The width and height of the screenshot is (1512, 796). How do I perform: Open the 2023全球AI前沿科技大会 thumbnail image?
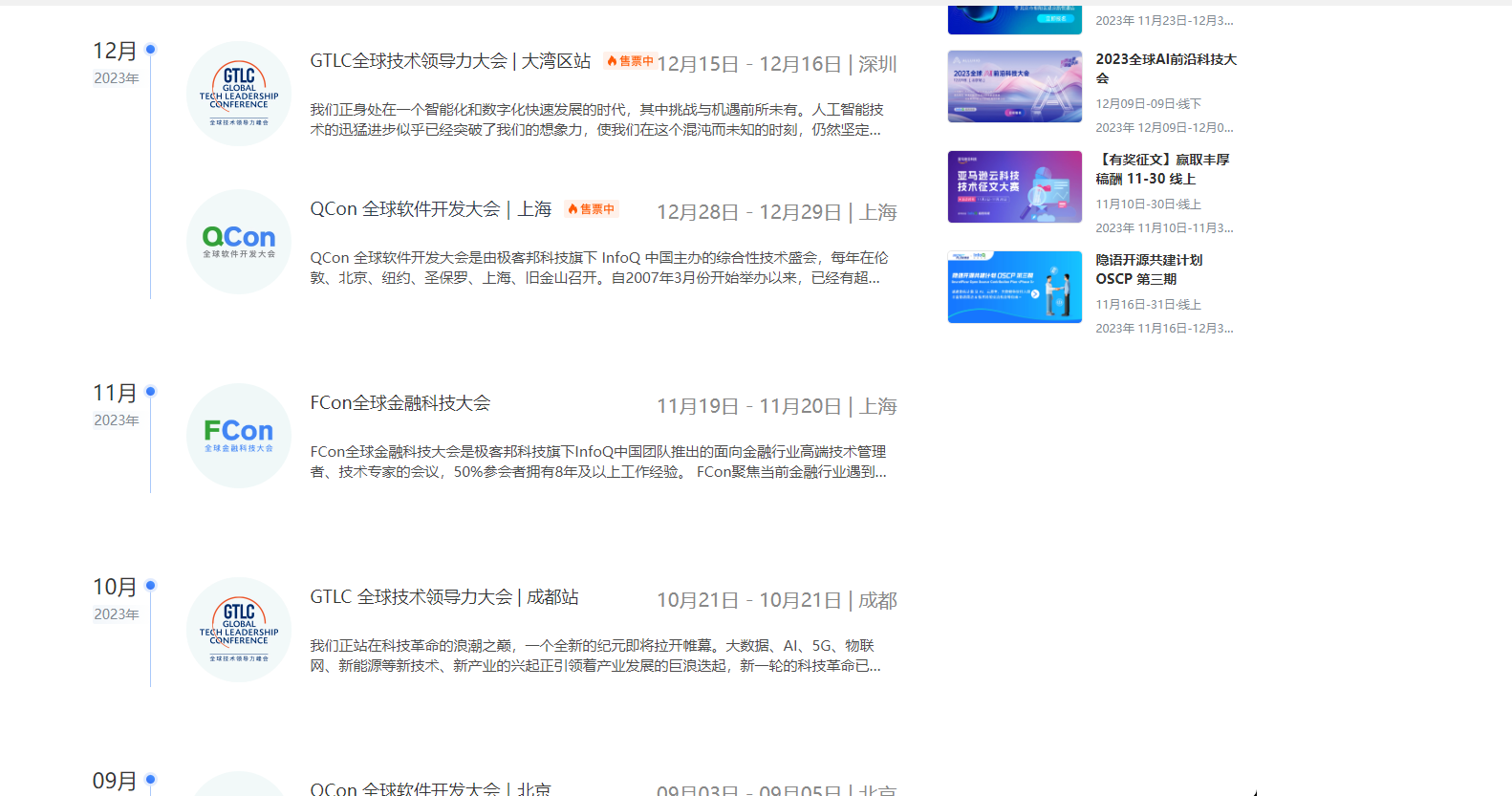click(1015, 87)
